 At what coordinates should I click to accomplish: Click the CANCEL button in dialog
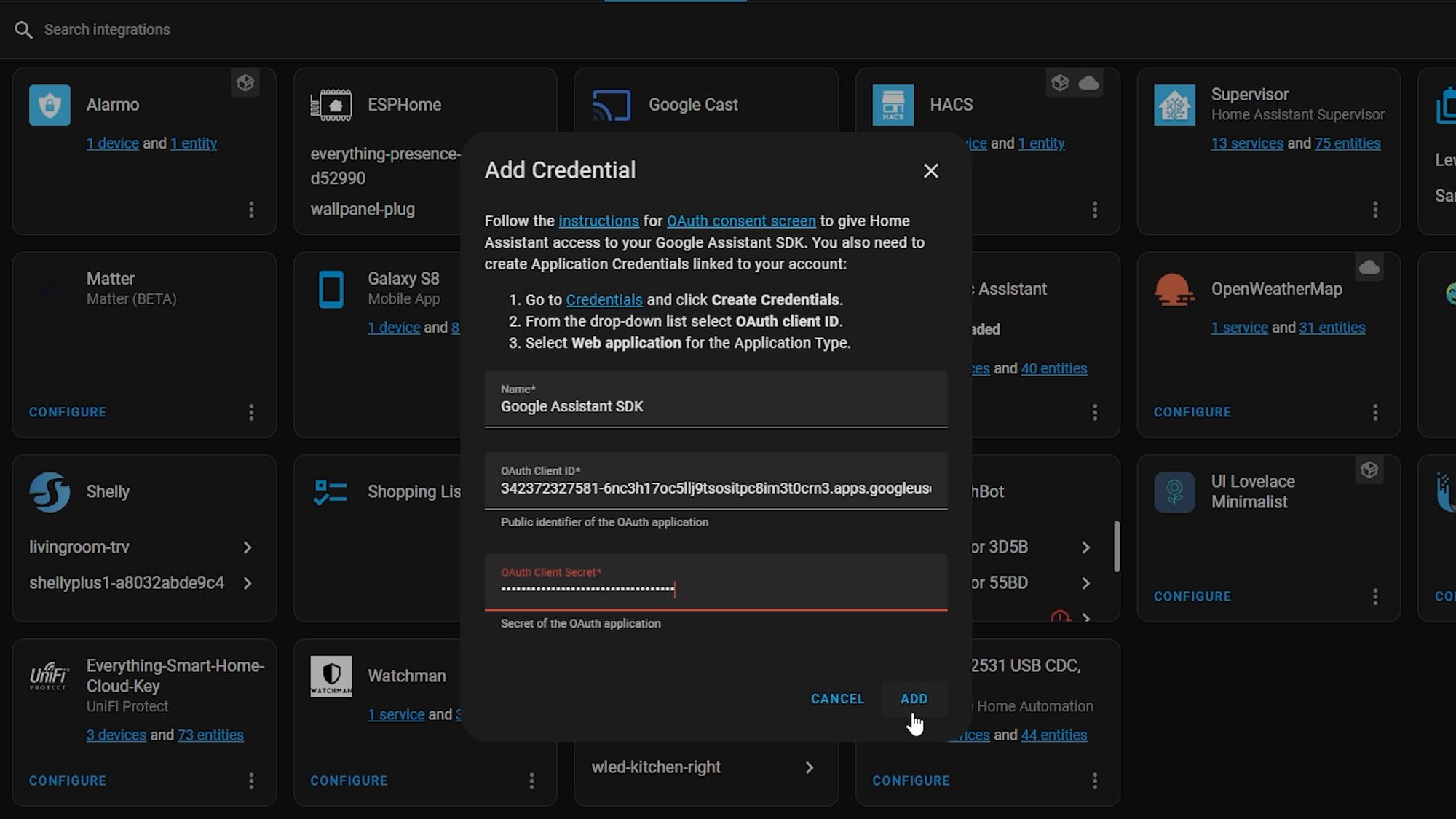click(x=838, y=699)
